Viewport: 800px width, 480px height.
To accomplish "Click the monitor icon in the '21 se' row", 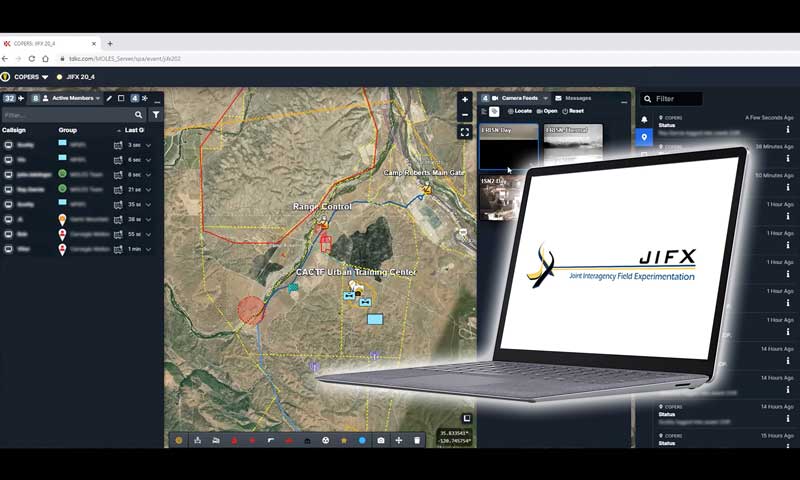I will pos(8,190).
